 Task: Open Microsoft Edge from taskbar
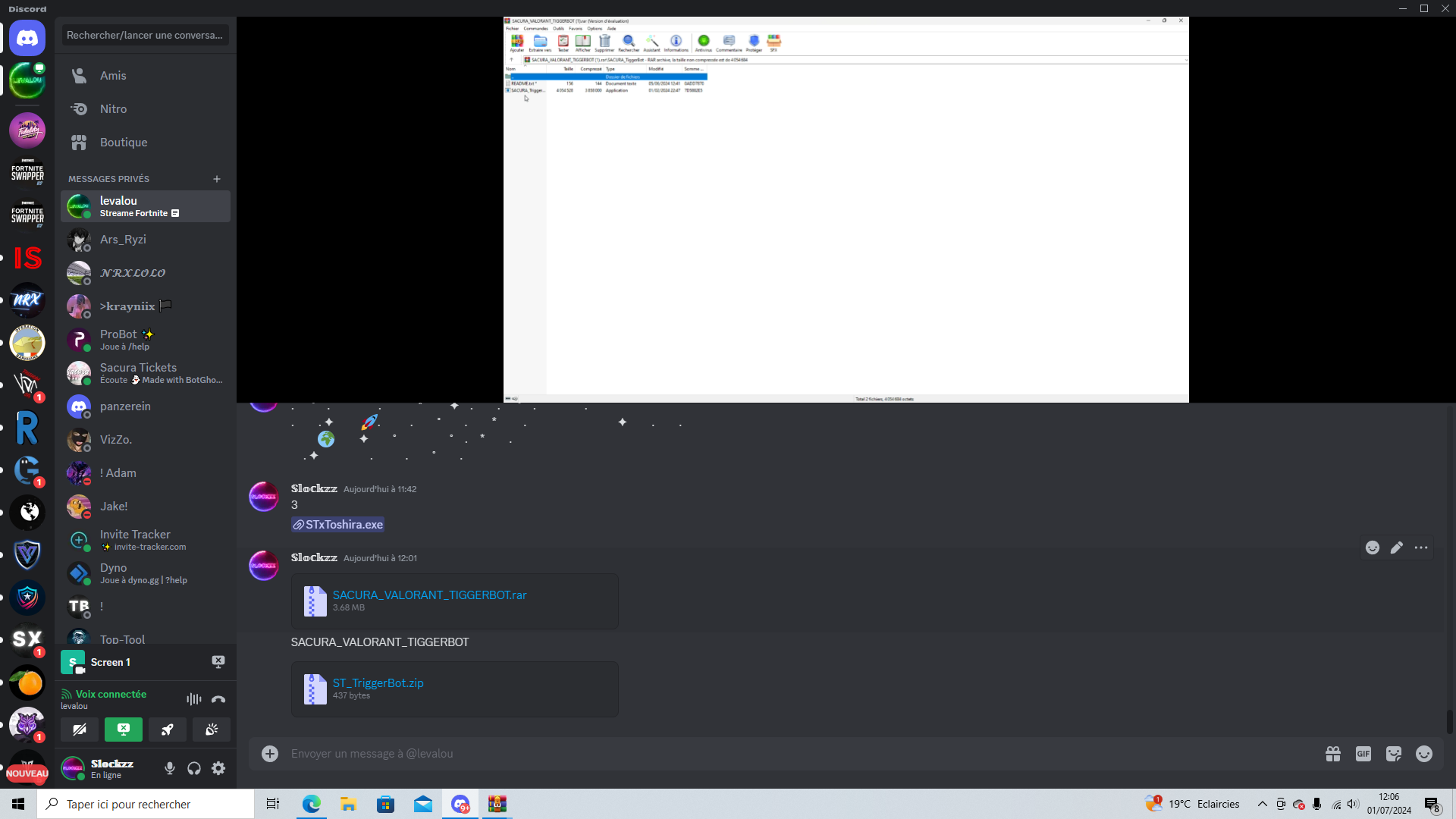(312, 804)
